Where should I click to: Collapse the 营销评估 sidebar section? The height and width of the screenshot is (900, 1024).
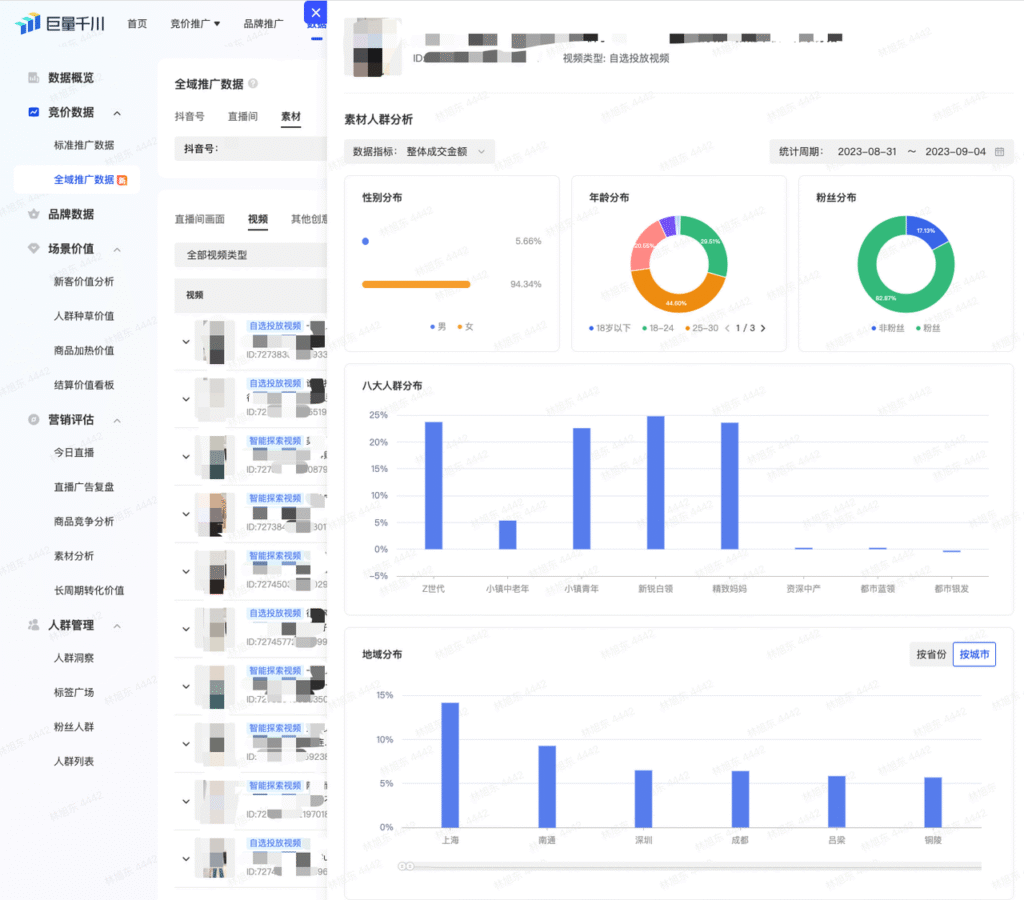point(117,420)
